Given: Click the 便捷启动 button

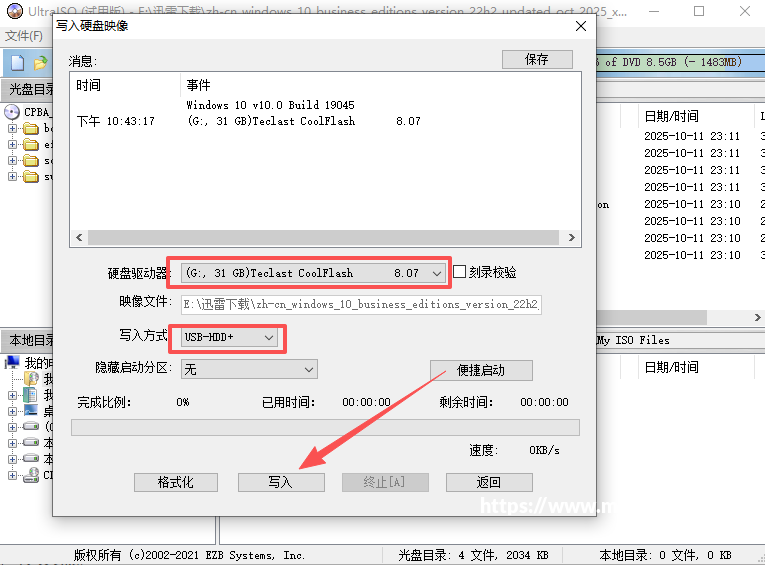Looking at the screenshot, I should click(481, 370).
